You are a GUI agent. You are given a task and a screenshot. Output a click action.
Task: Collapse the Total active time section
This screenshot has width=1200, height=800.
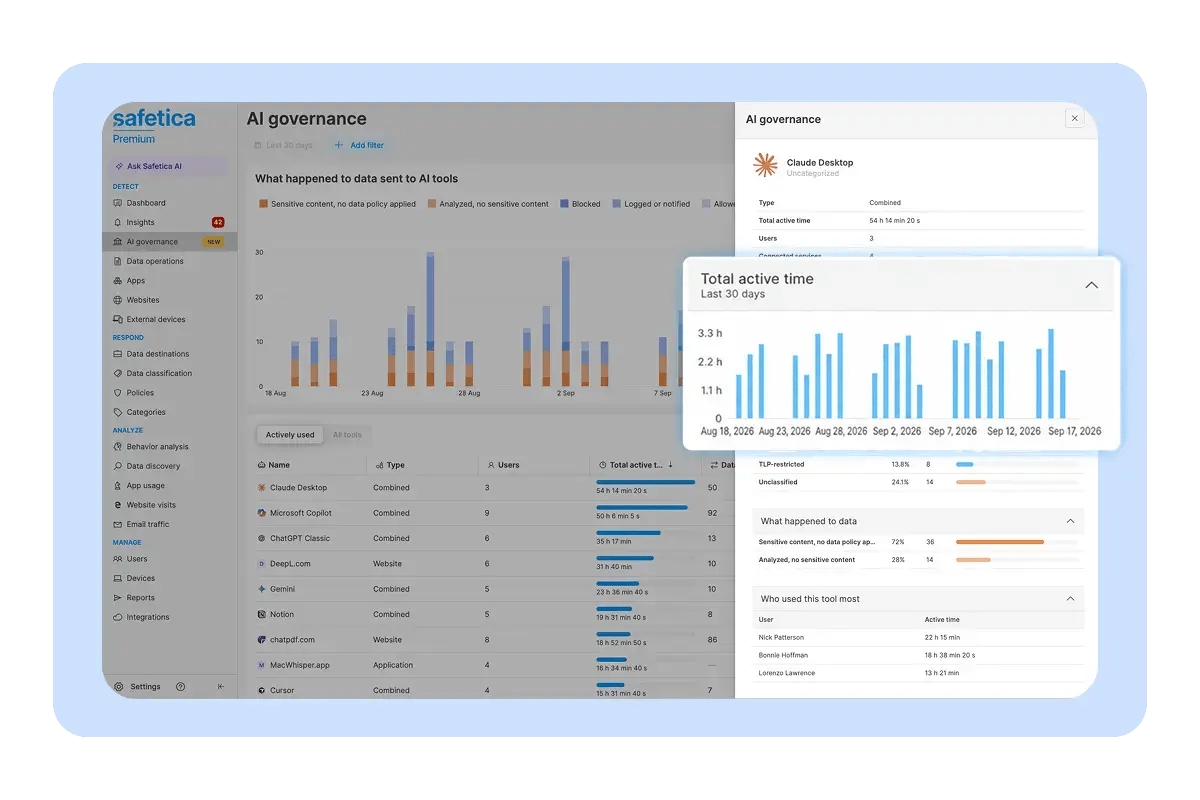tap(1091, 285)
